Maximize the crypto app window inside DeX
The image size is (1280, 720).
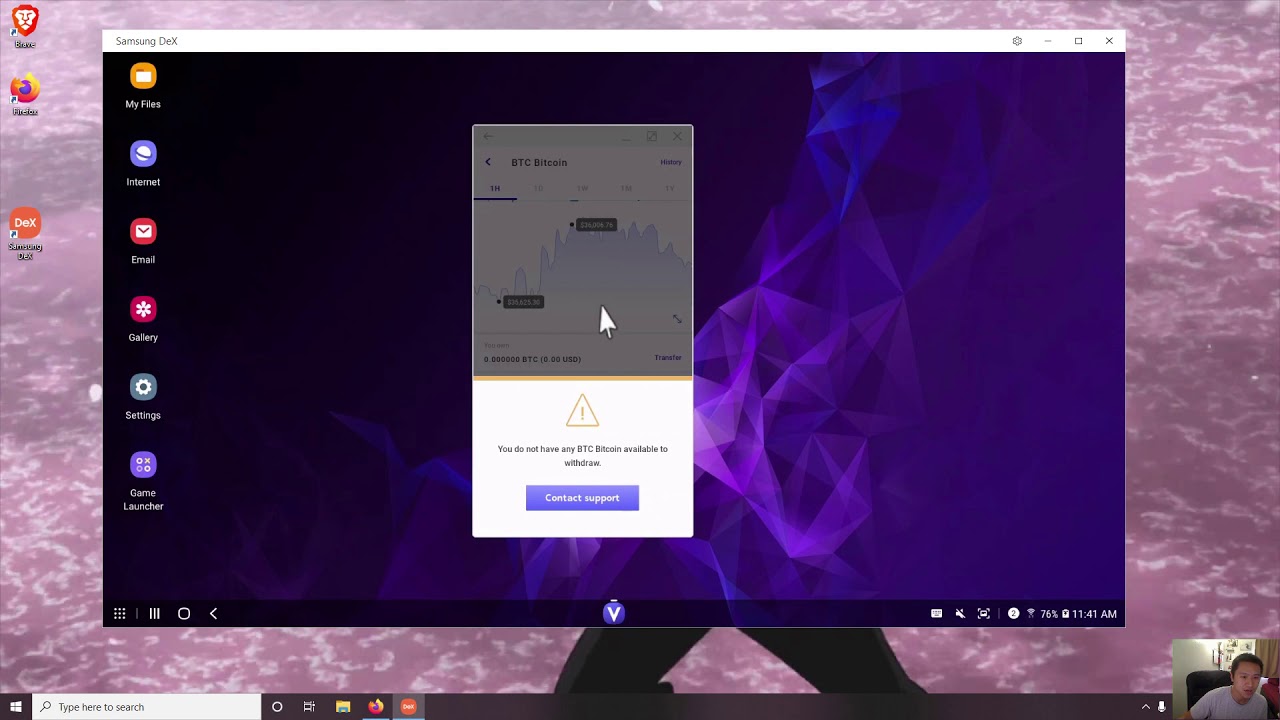(x=652, y=136)
